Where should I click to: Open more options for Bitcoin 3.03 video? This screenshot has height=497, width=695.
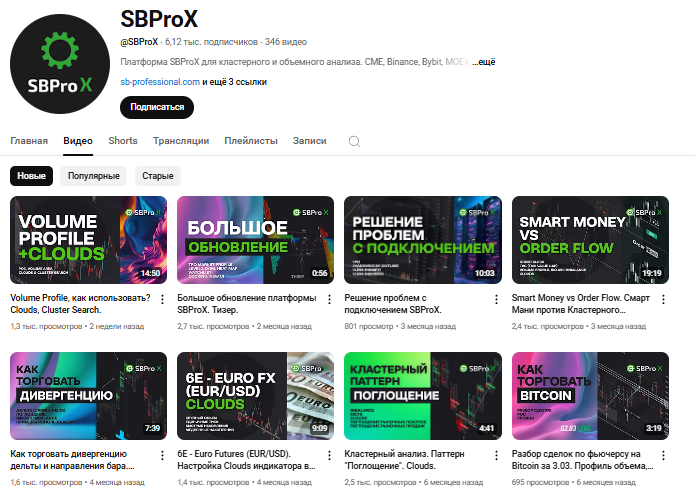[664, 455]
